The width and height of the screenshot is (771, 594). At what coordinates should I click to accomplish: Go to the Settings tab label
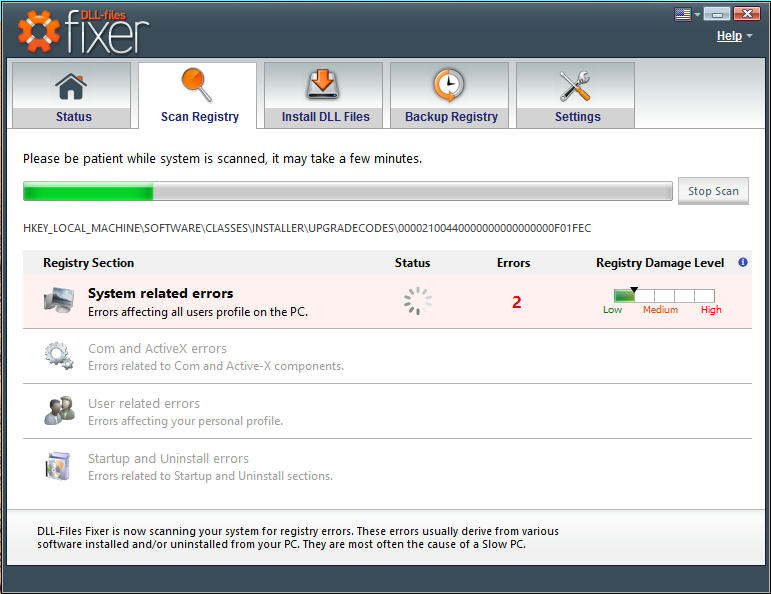coord(577,117)
